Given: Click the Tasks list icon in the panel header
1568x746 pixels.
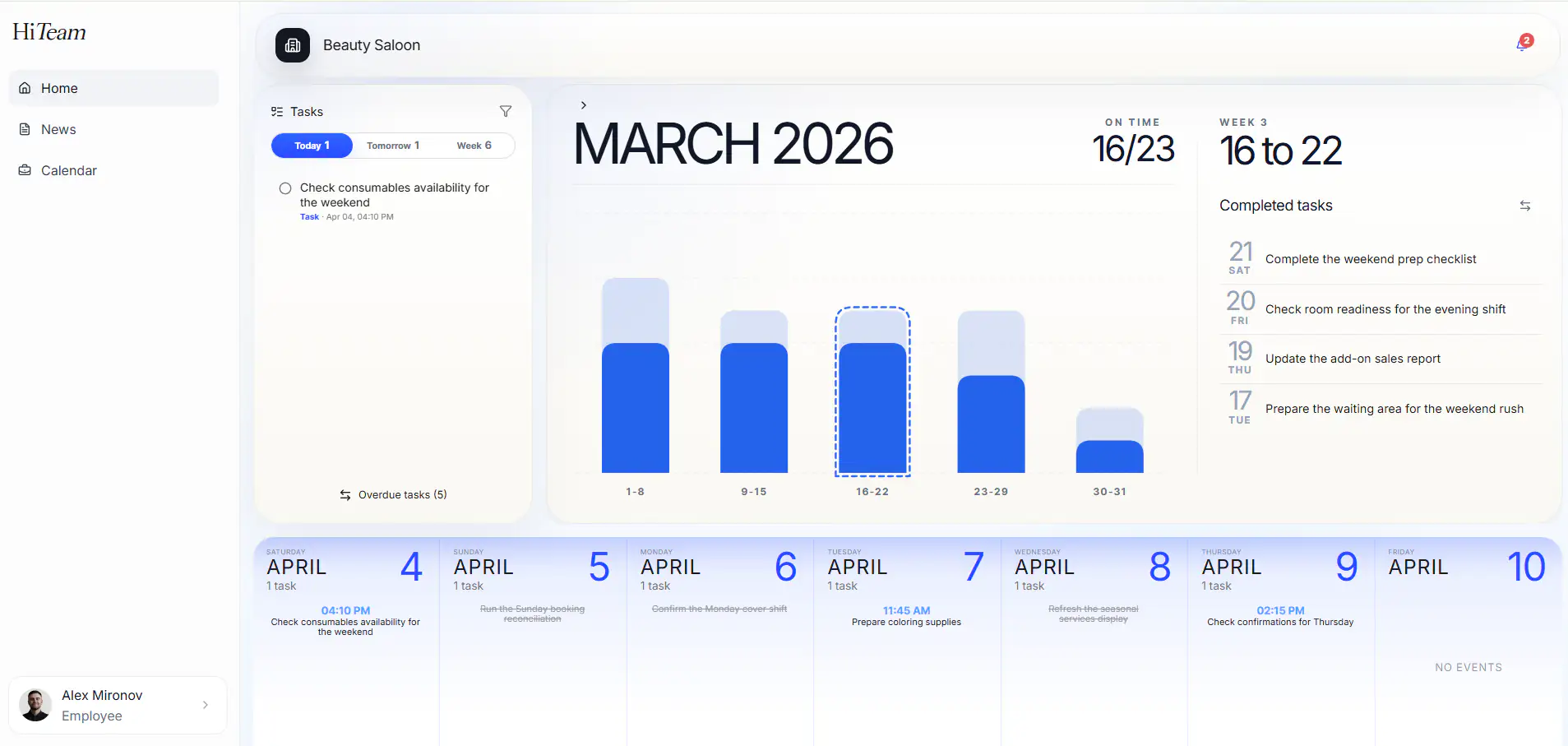Looking at the screenshot, I should 277,111.
